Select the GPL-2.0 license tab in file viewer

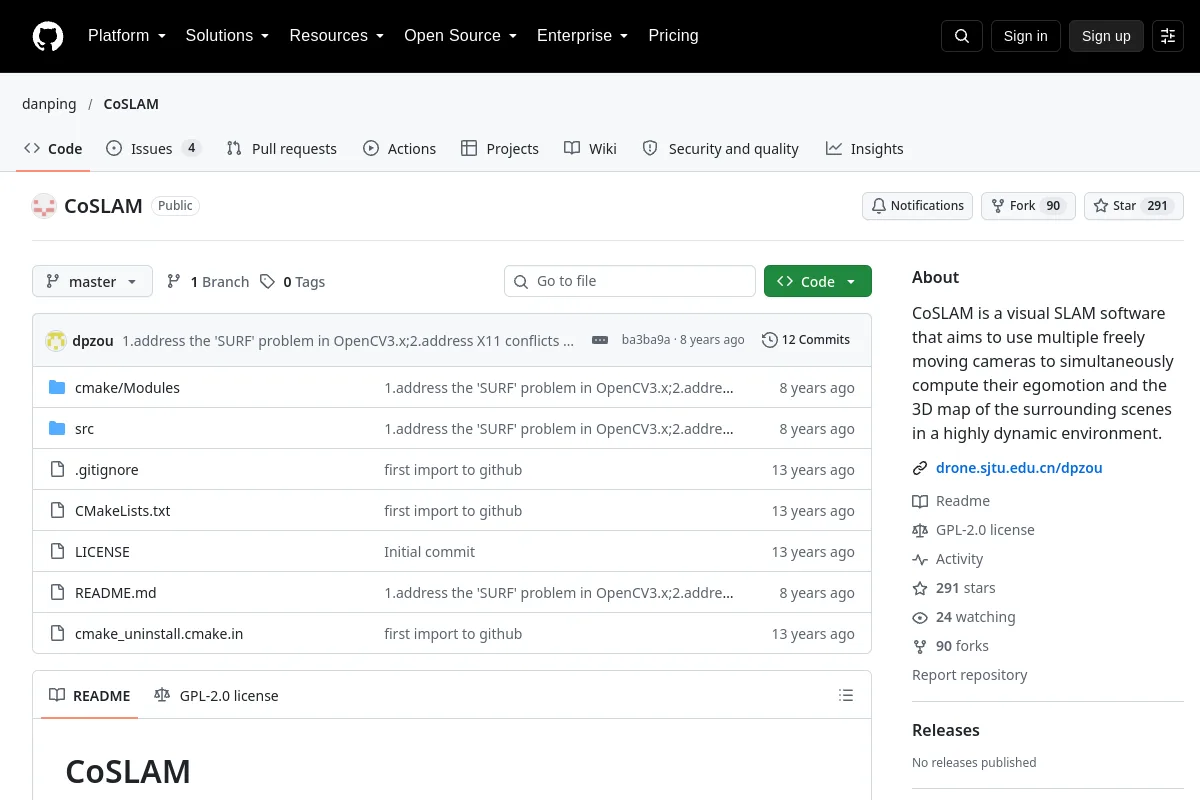[216, 696]
